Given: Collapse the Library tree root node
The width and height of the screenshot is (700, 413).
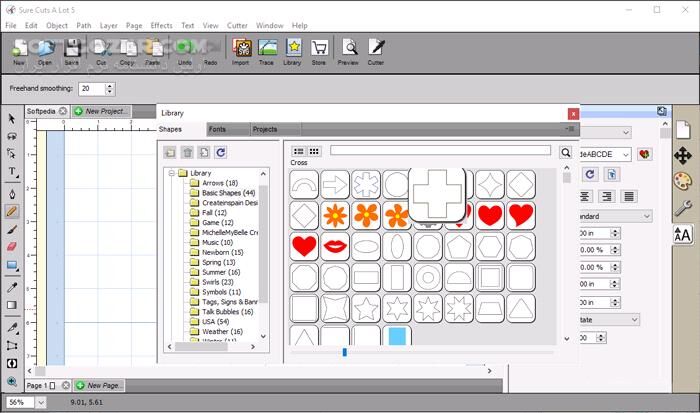Looking at the screenshot, I should 171,173.
